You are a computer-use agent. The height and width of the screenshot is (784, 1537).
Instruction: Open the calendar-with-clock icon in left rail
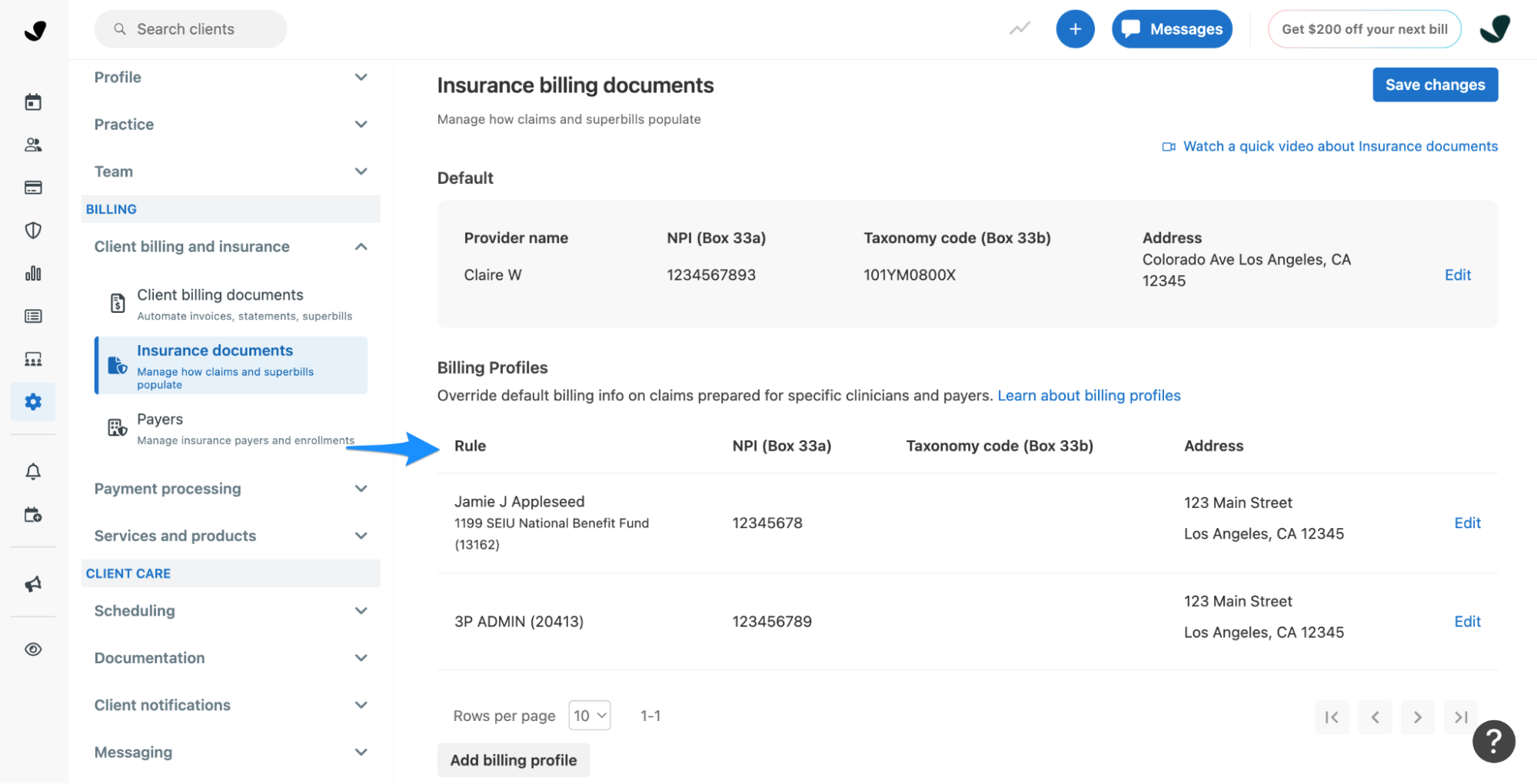click(x=33, y=515)
